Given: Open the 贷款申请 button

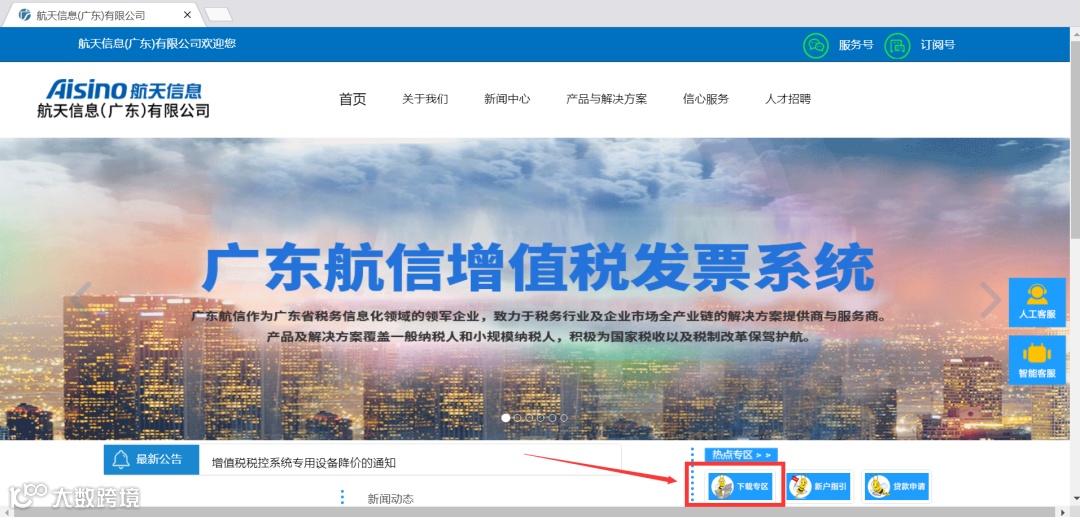Looking at the screenshot, I should (x=897, y=487).
